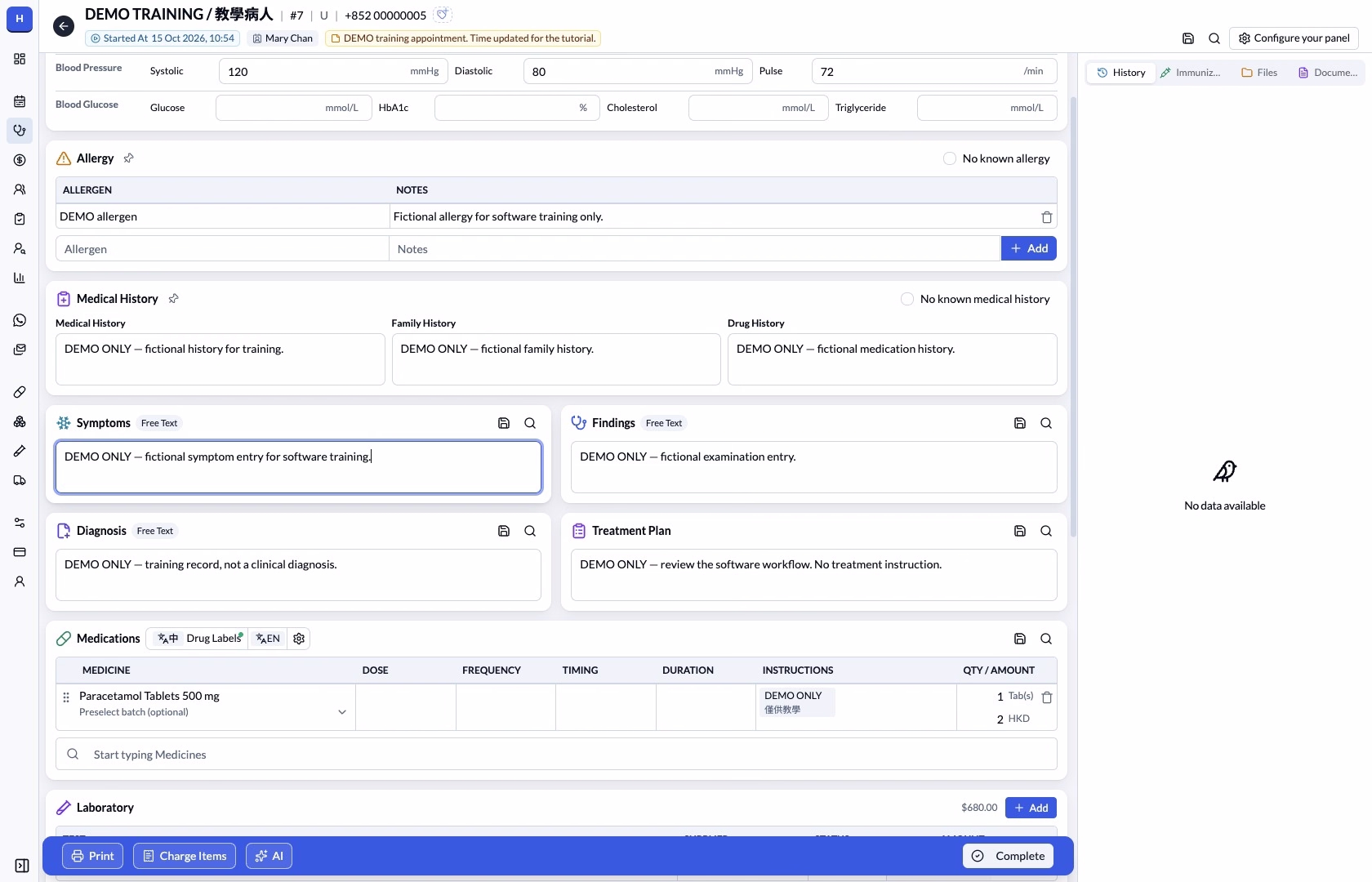Switch to the Files tab
Screen dimensions: 1372x882
(1258, 73)
